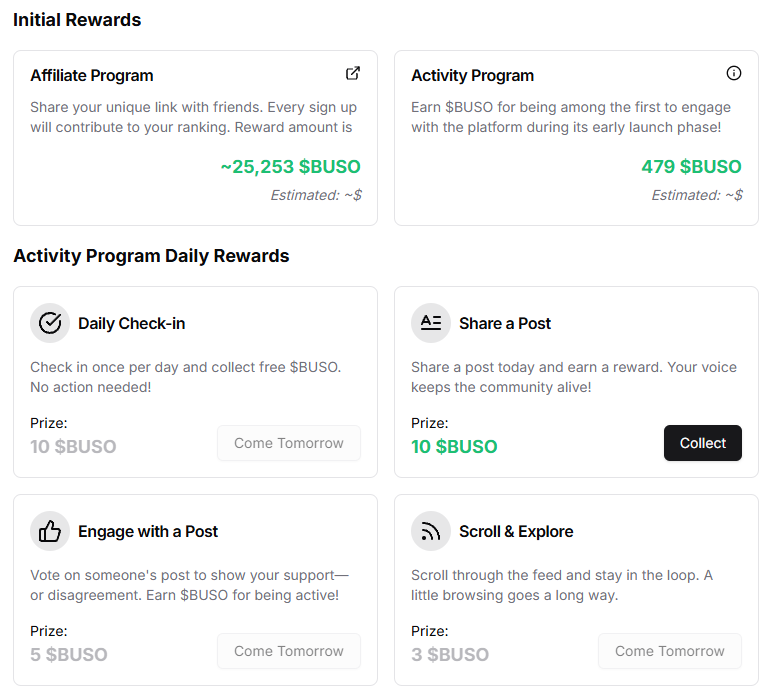
Task: Click the grey 10 $BUSO prize in Daily Check-in
Action: pyautogui.click(x=73, y=446)
